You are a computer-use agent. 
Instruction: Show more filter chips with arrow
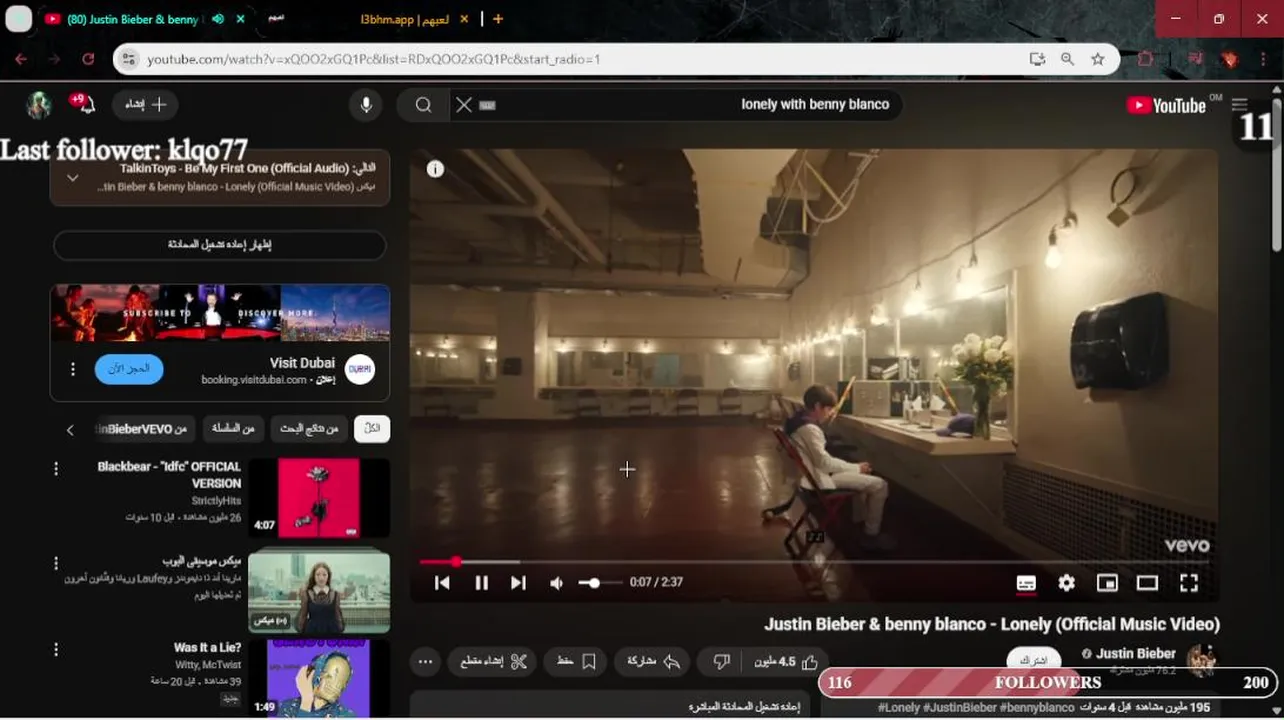70,430
